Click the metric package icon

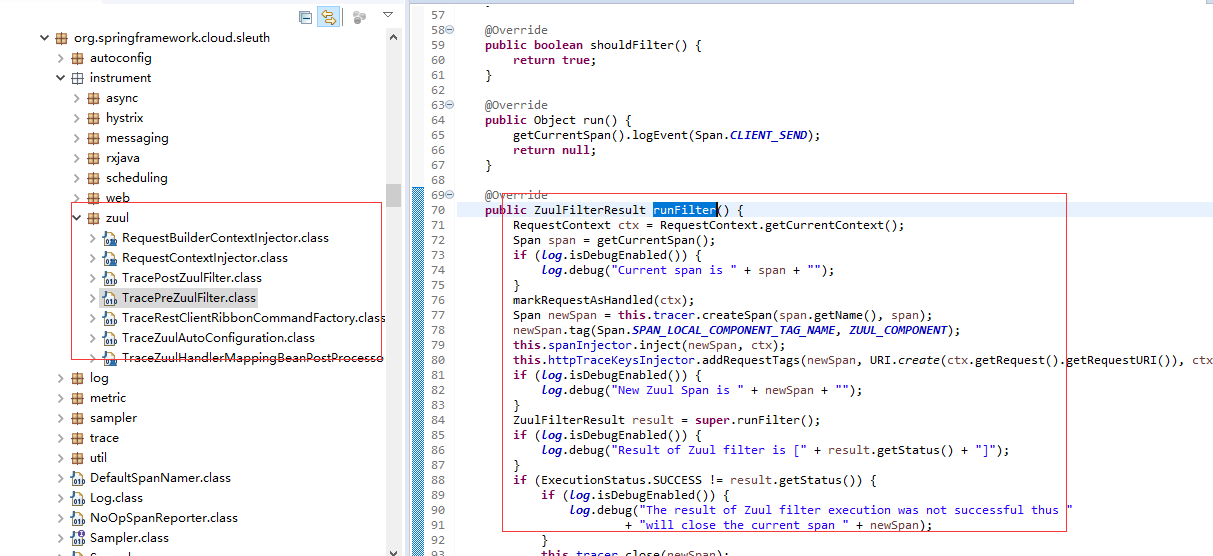point(76,398)
